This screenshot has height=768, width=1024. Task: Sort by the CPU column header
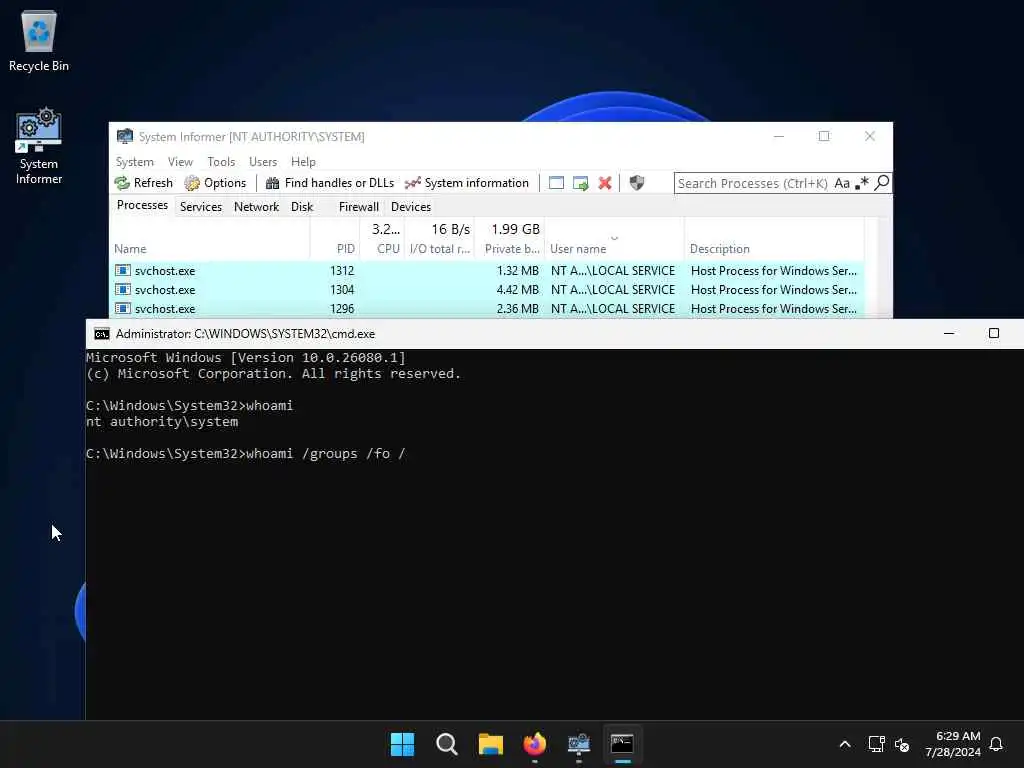click(382, 238)
